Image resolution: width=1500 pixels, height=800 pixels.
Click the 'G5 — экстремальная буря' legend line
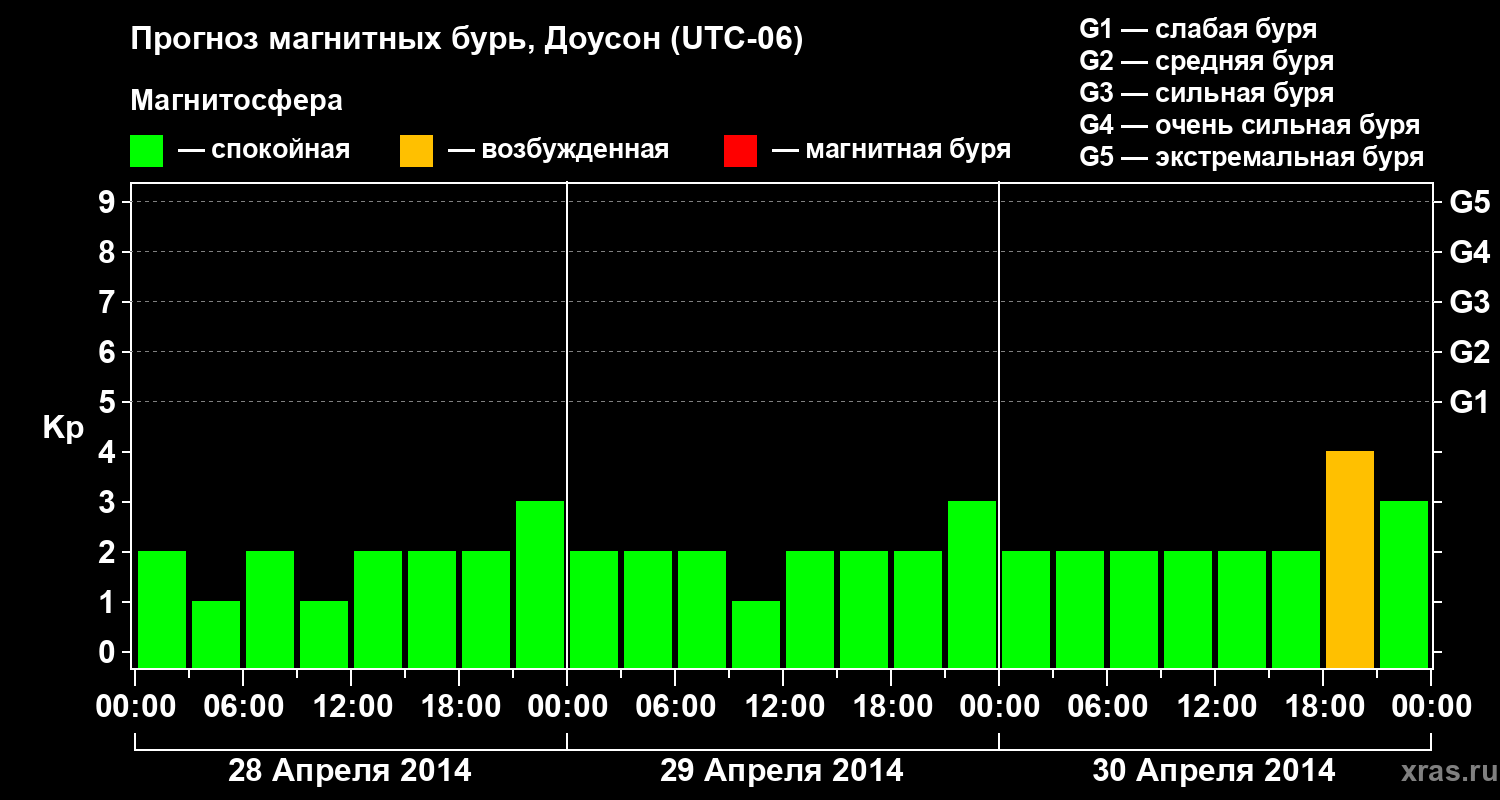tap(1251, 157)
